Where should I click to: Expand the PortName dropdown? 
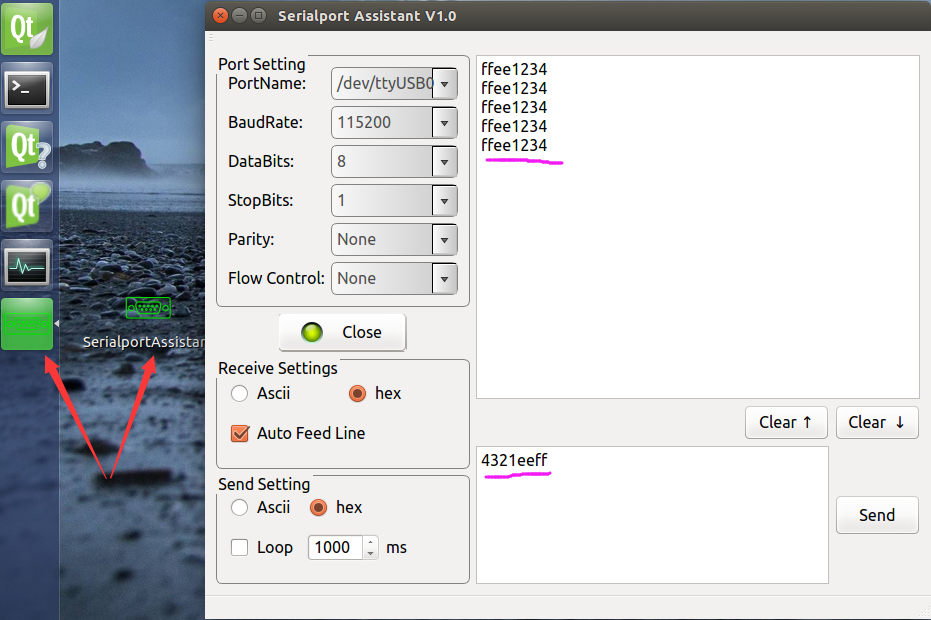394,83
